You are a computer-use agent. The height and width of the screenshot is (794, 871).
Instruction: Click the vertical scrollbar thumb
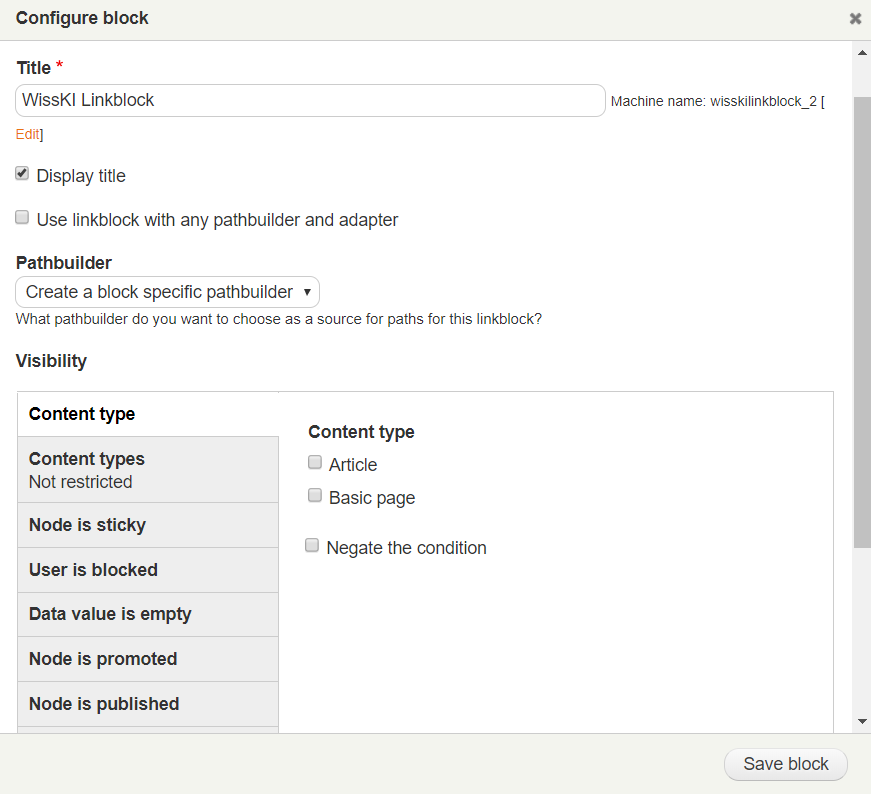point(862,320)
